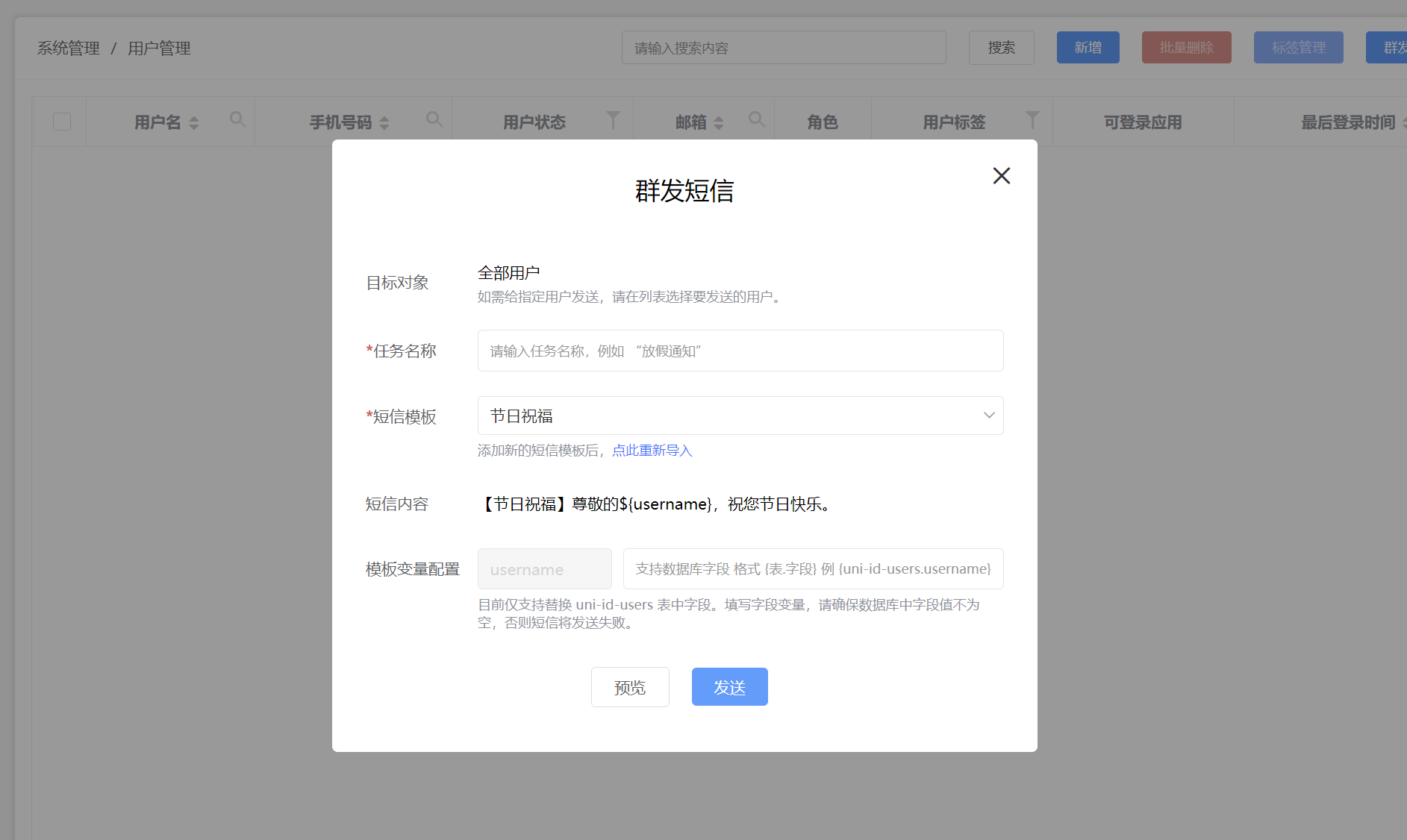Click the 发送 button
The image size is (1407, 840).
729,687
